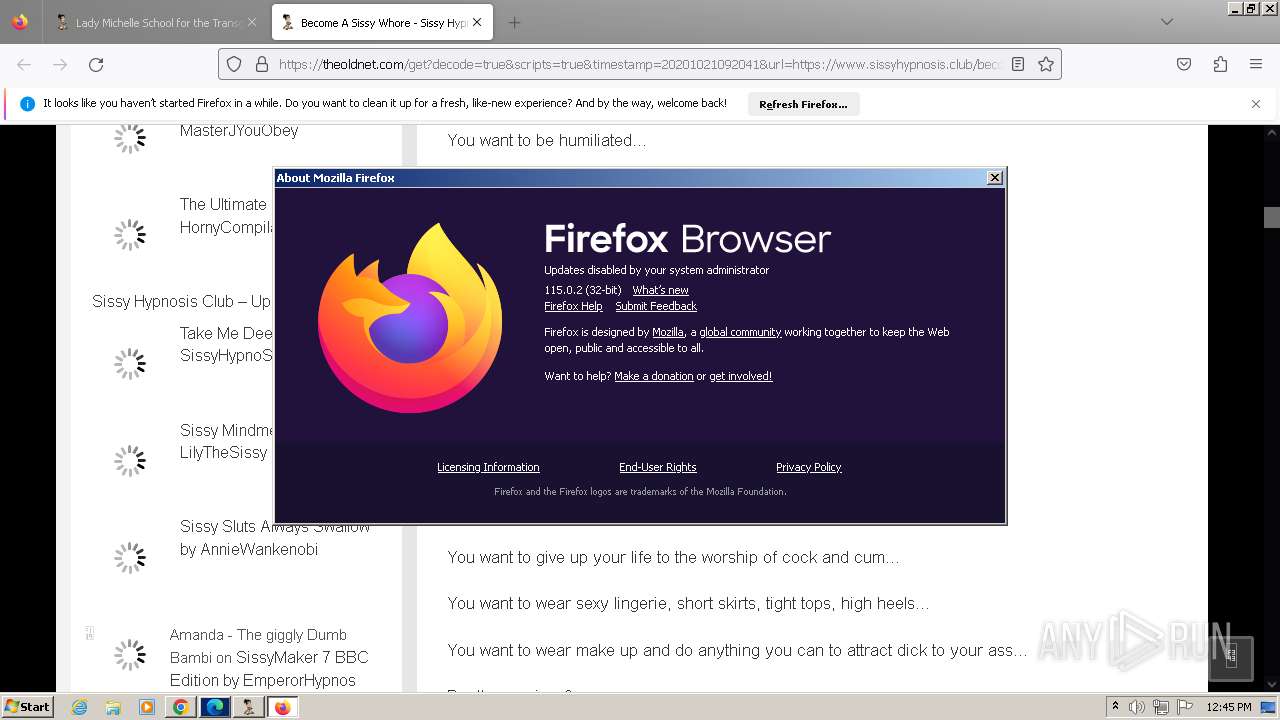Open Firefox View from the tab bar
The height and width of the screenshot is (720, 1280).
pyautogui.click(x=20, y=22)
